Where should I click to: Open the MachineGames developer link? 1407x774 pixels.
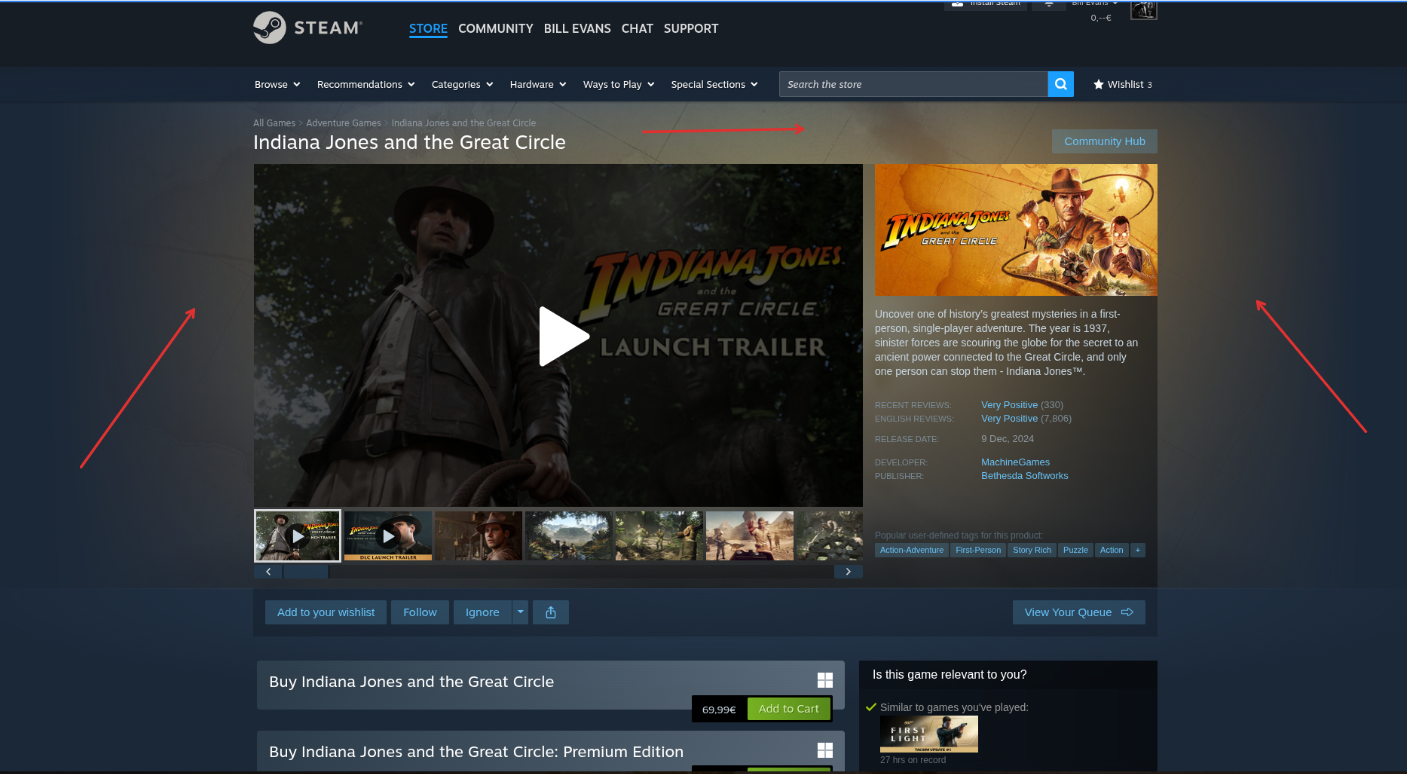click(1015, 462)
